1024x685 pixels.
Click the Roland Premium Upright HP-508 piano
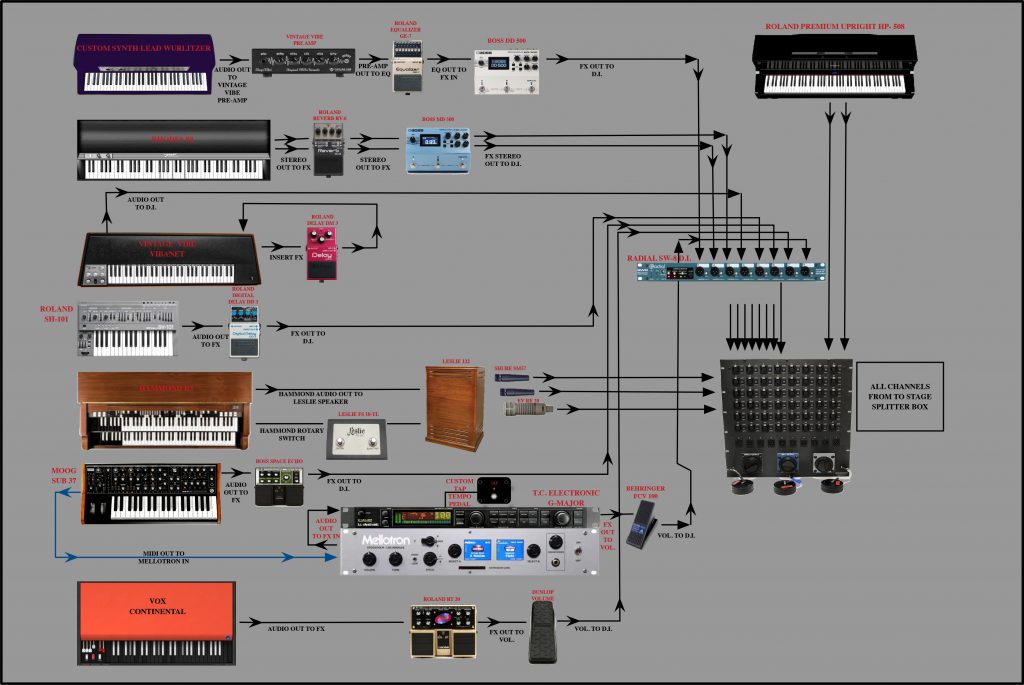coord(836,69)
